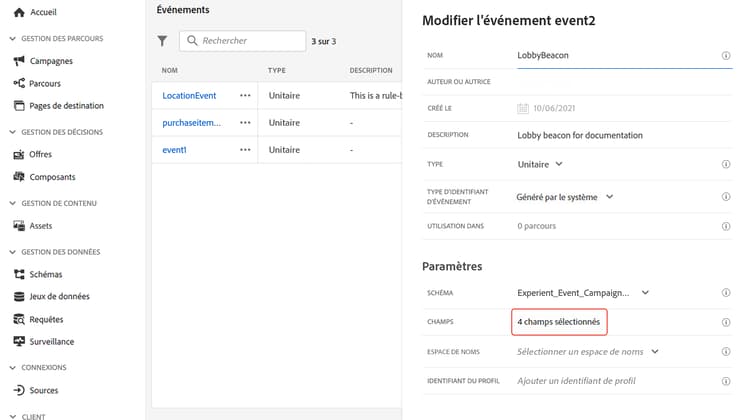Click the Jeux de données icon
750x420 pixels.
19,297
